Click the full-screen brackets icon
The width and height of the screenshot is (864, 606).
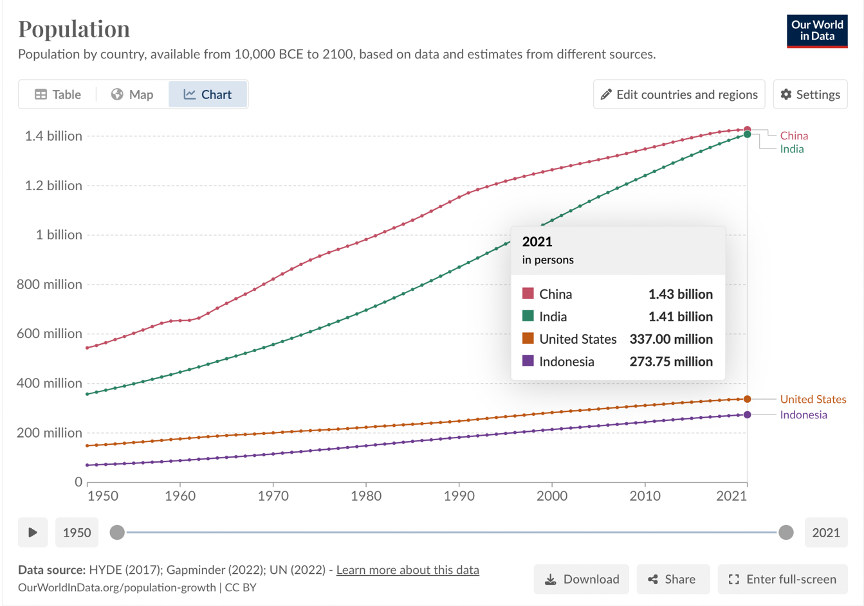tap(733, 580)
